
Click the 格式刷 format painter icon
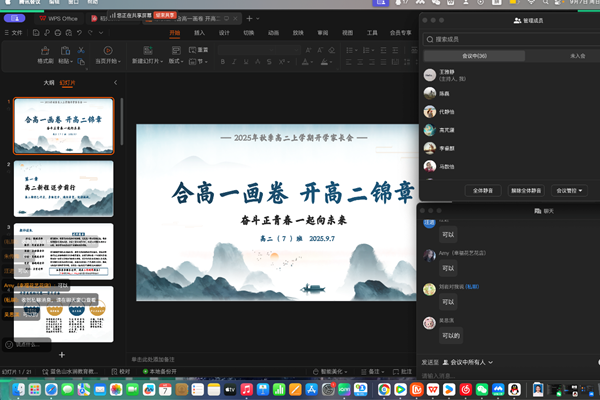point(45,50)
